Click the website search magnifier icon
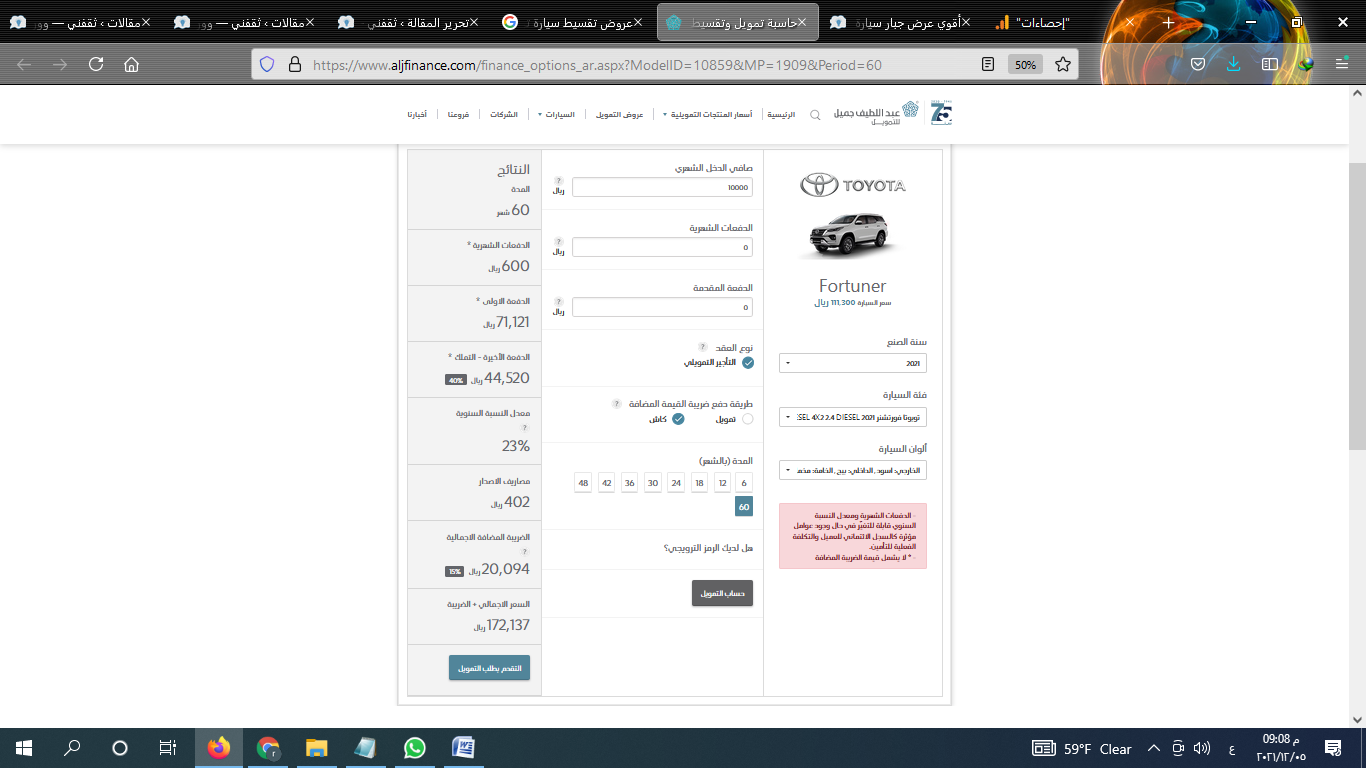 point(815,115)
